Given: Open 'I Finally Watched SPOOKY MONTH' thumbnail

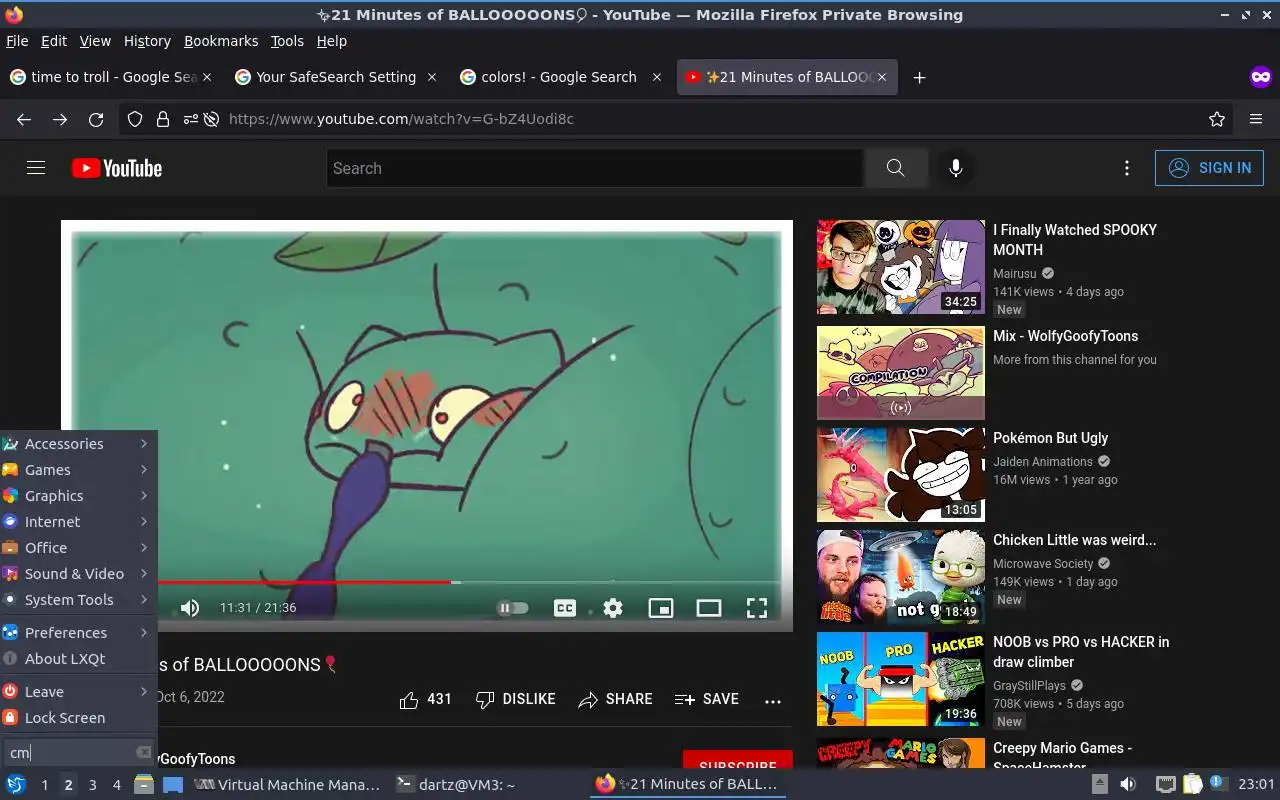Looking at the screenshot, I should [x=901, y=267].
